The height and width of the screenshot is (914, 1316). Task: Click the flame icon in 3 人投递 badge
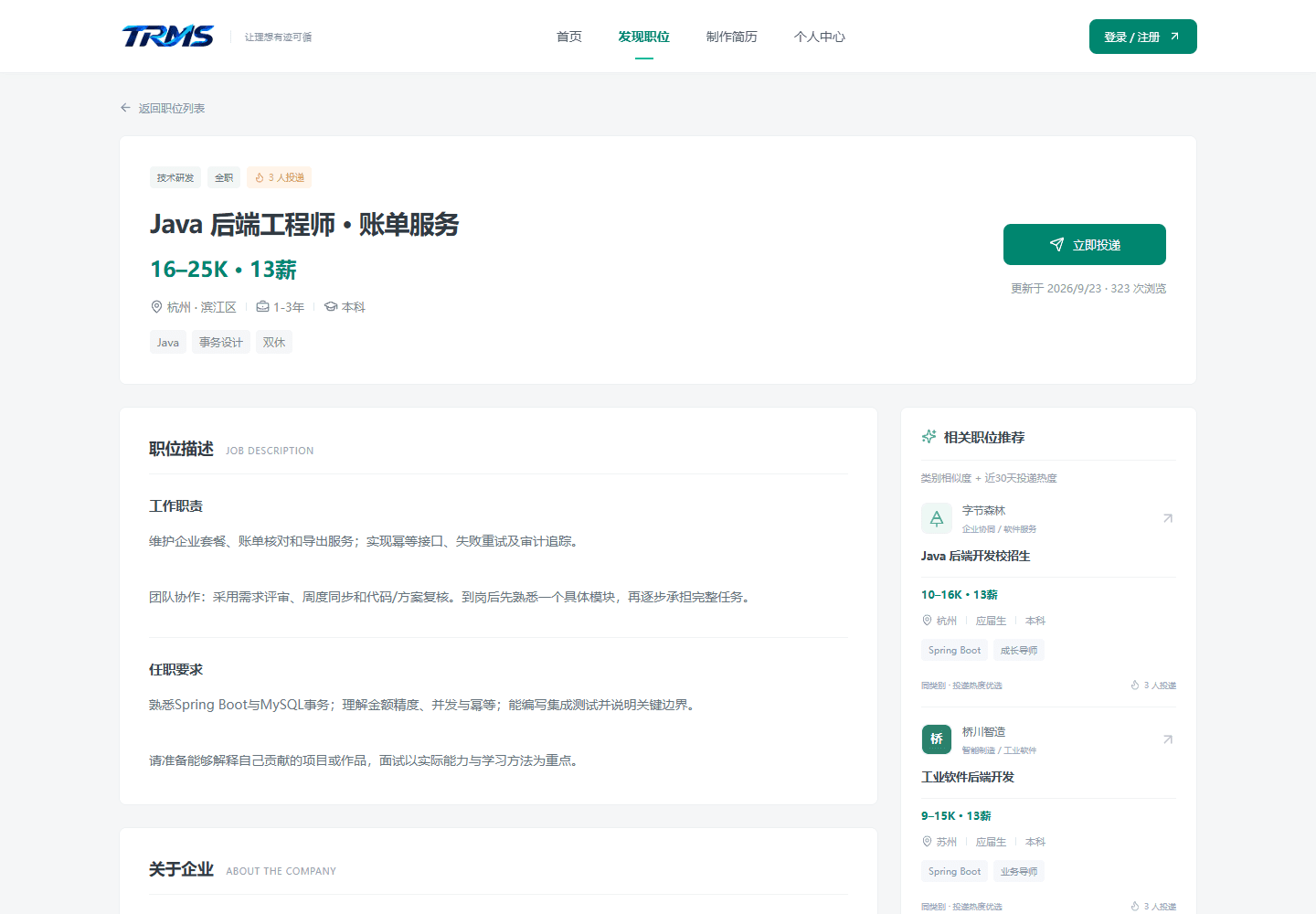point(260,177)
